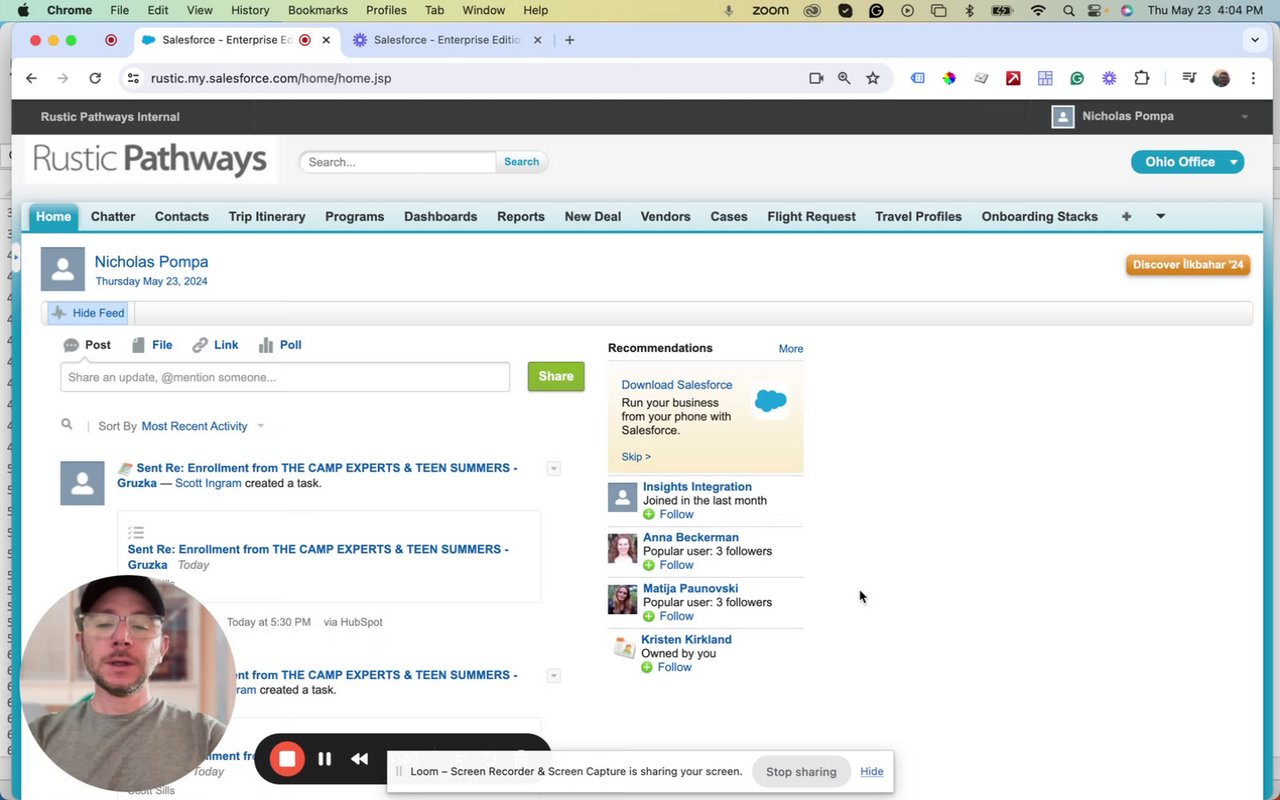Open the zoom magnifier icon in address bar
This screenshot has height=800, width=1280.
pos(844,78)
